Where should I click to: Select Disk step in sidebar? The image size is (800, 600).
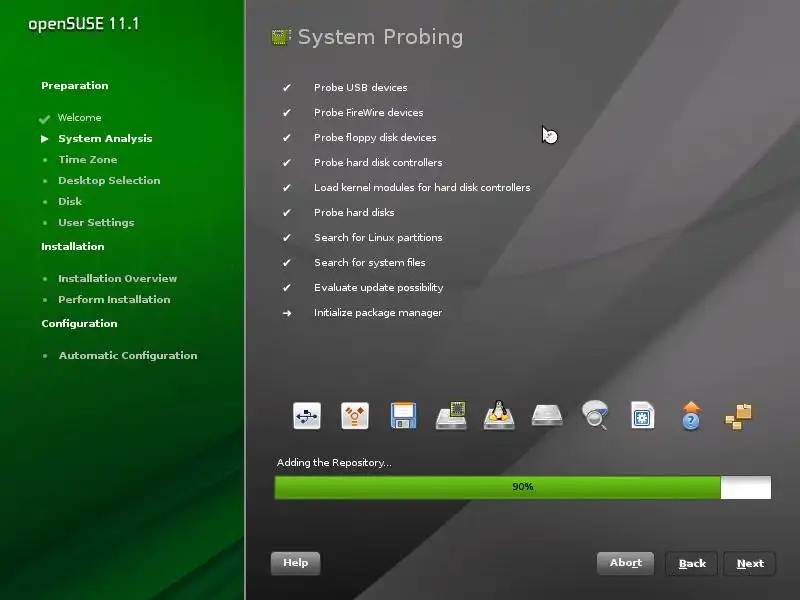click(70, 202)
